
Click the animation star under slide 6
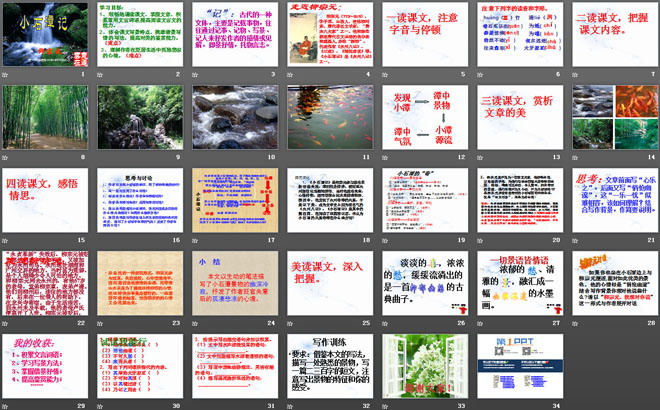click(x=480, y=75)
